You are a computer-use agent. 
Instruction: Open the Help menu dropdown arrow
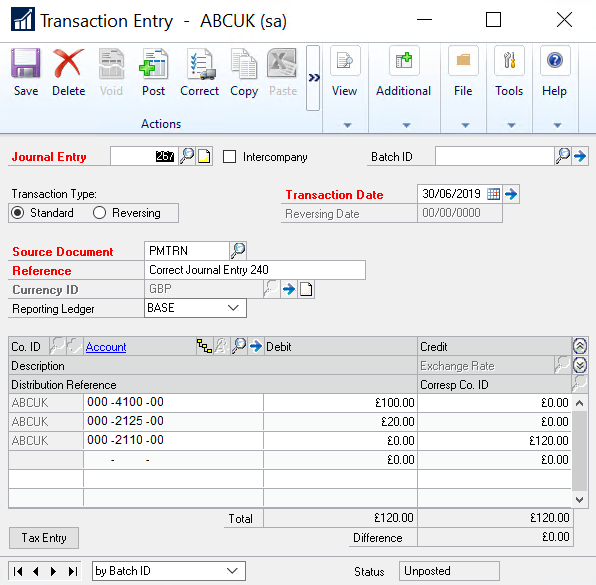point(557,125)
